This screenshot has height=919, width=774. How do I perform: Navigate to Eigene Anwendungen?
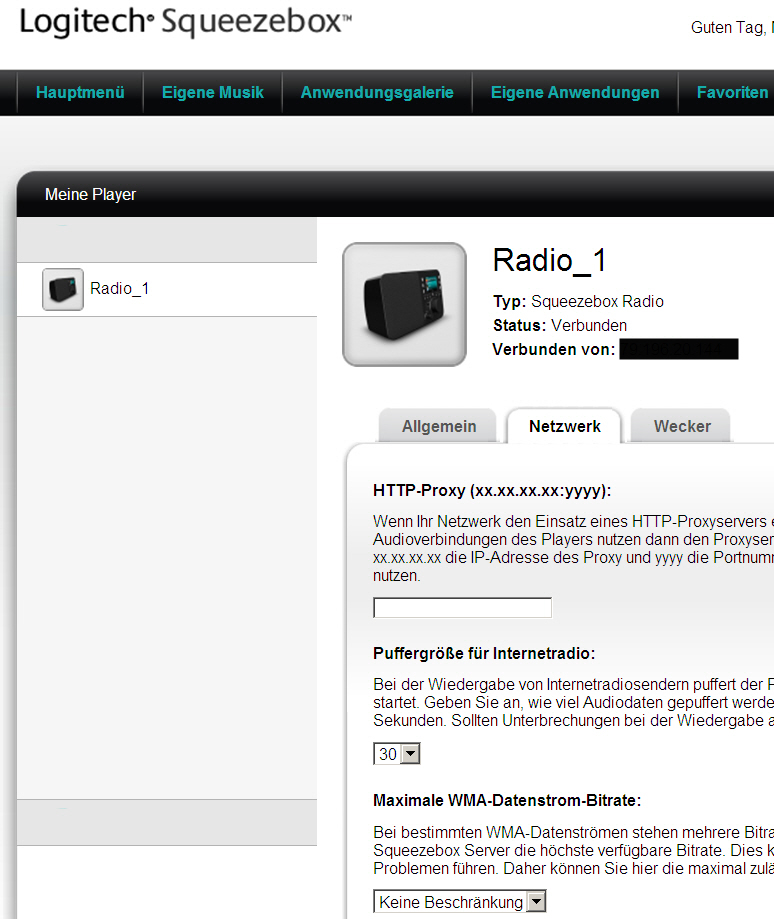574,92
